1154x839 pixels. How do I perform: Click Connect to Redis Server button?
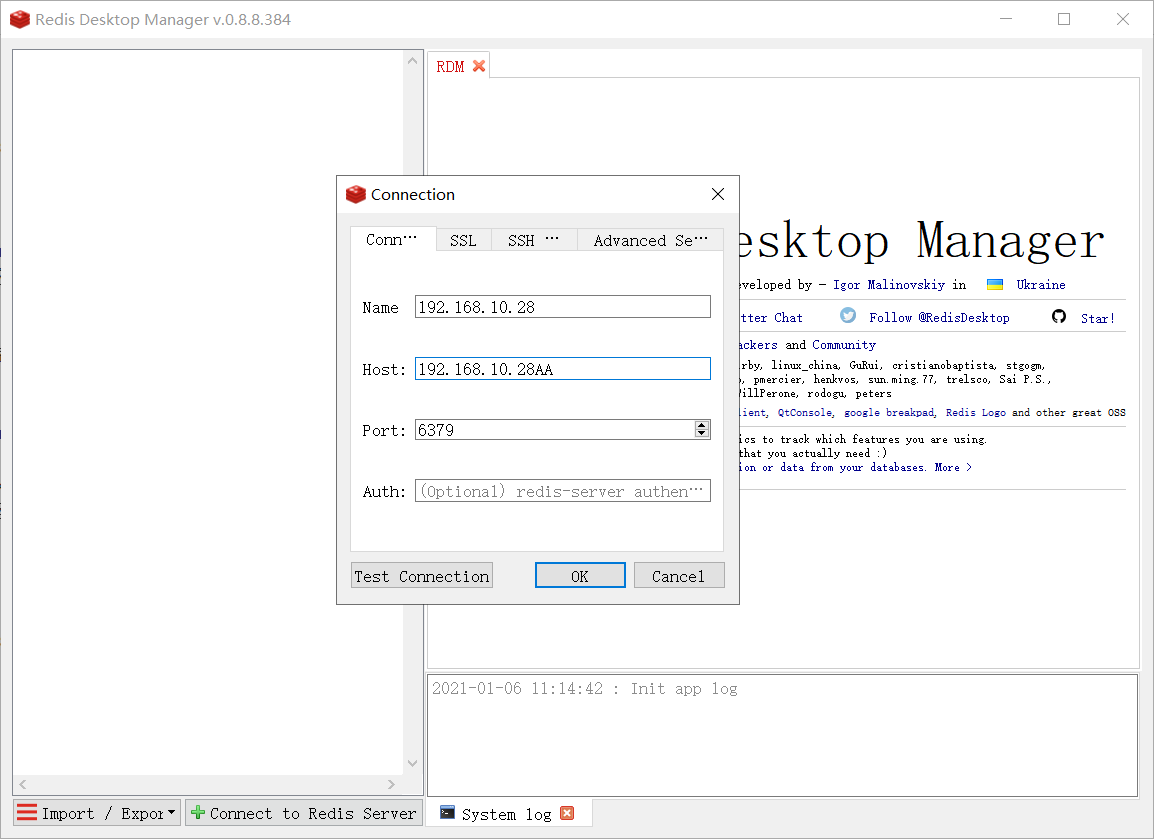tap(304, 813)
